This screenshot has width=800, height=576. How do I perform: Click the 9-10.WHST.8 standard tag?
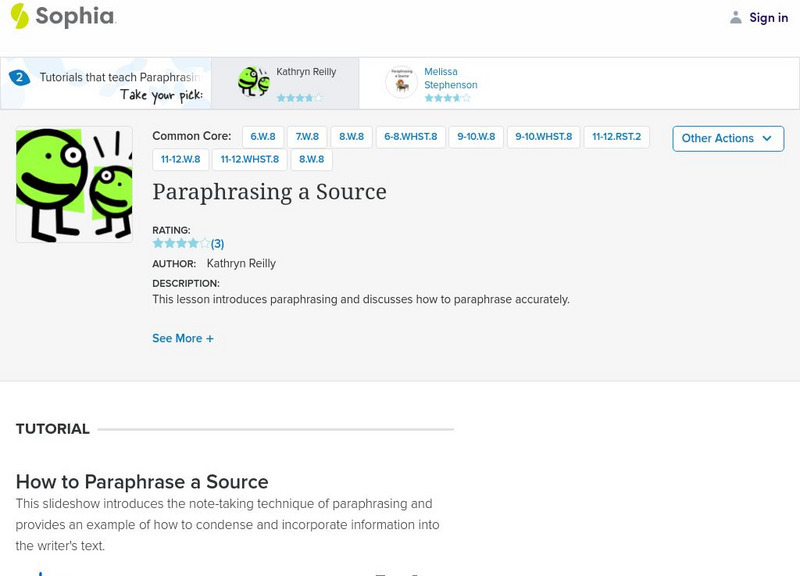coord(543,137)
